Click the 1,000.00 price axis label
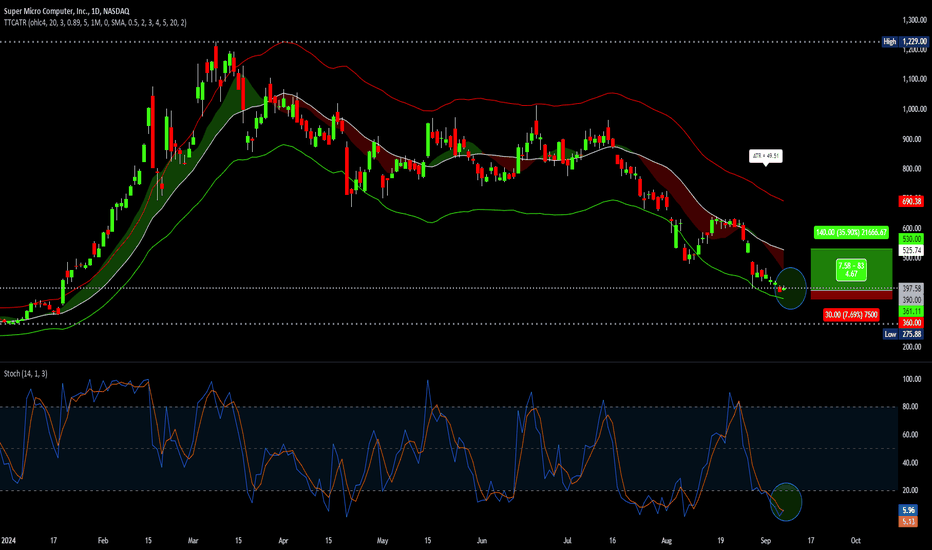Viewport: 932px width, 550px height. (914, 109)
